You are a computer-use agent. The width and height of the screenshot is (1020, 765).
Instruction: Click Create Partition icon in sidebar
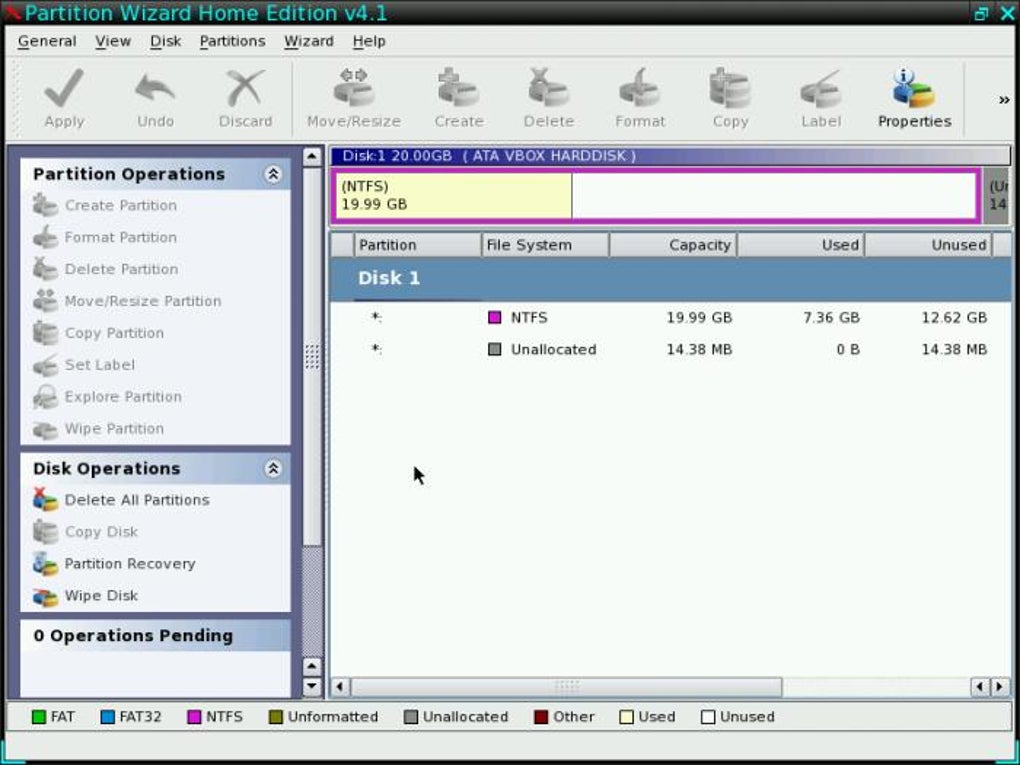tap(46, 205)
